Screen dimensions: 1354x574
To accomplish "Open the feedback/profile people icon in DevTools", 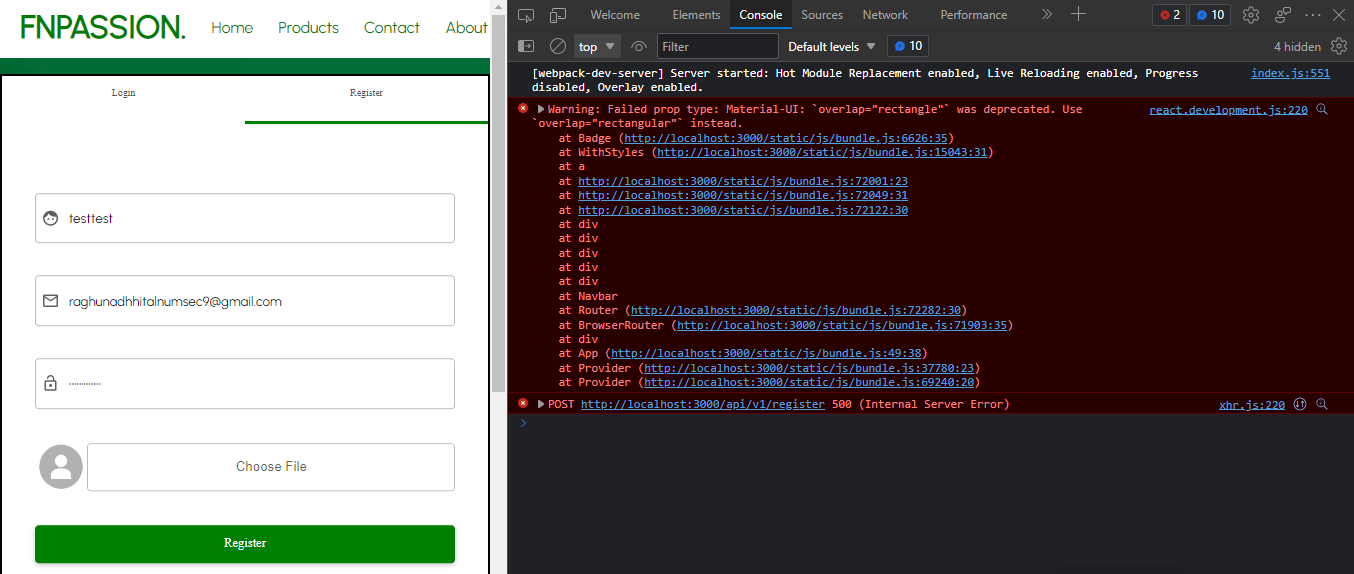I will click(x=1283, y=15).
